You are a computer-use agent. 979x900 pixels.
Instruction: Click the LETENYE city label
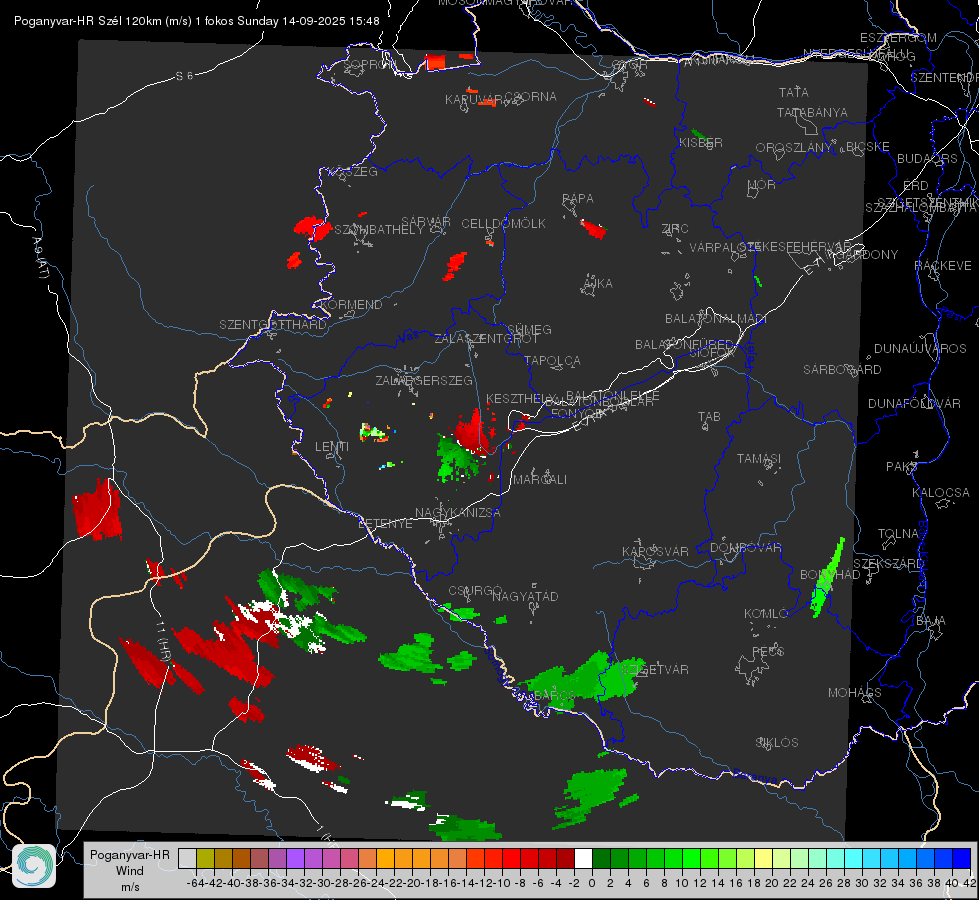[x=385, y=523]
